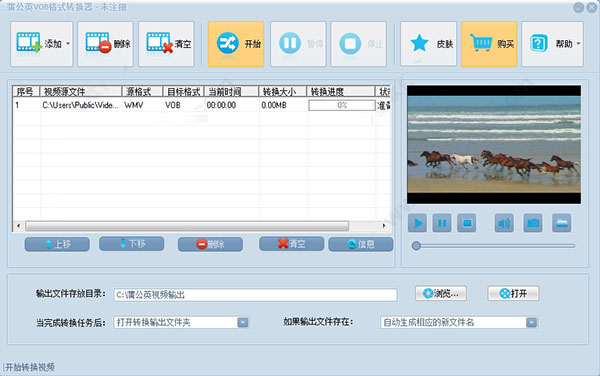
Task: Click the 上移 move up button
Action: pyautogui.click(x=57, y=244)
